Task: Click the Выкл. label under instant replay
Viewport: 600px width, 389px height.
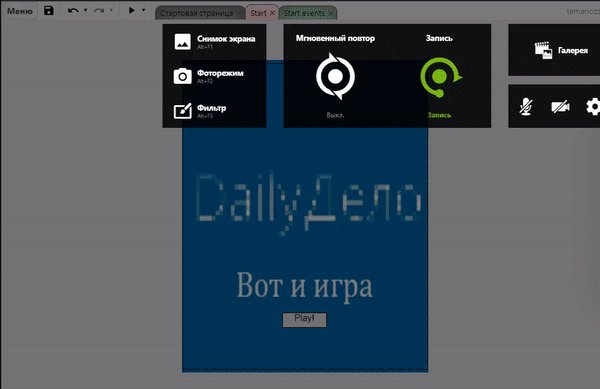Action: [x=335, y=115]
